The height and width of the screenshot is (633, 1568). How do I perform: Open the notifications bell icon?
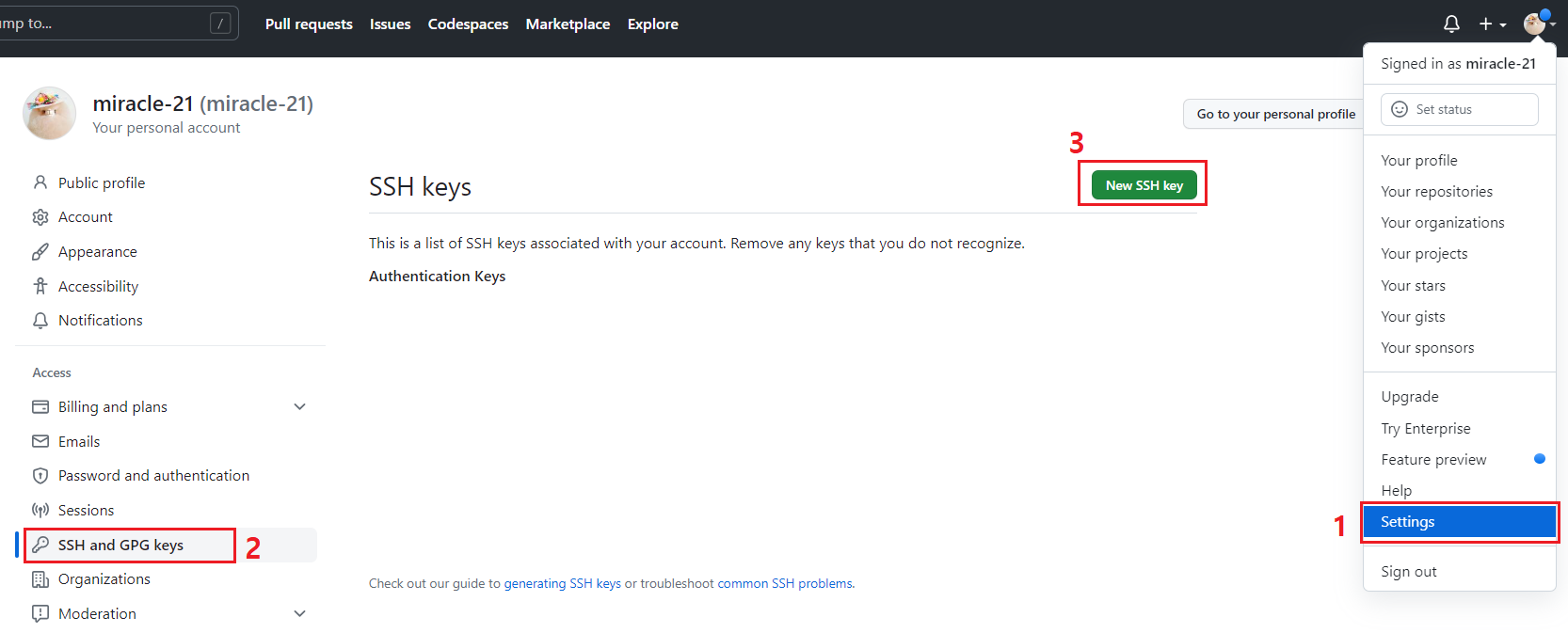pyautogui.click(x=1451, y=24)
